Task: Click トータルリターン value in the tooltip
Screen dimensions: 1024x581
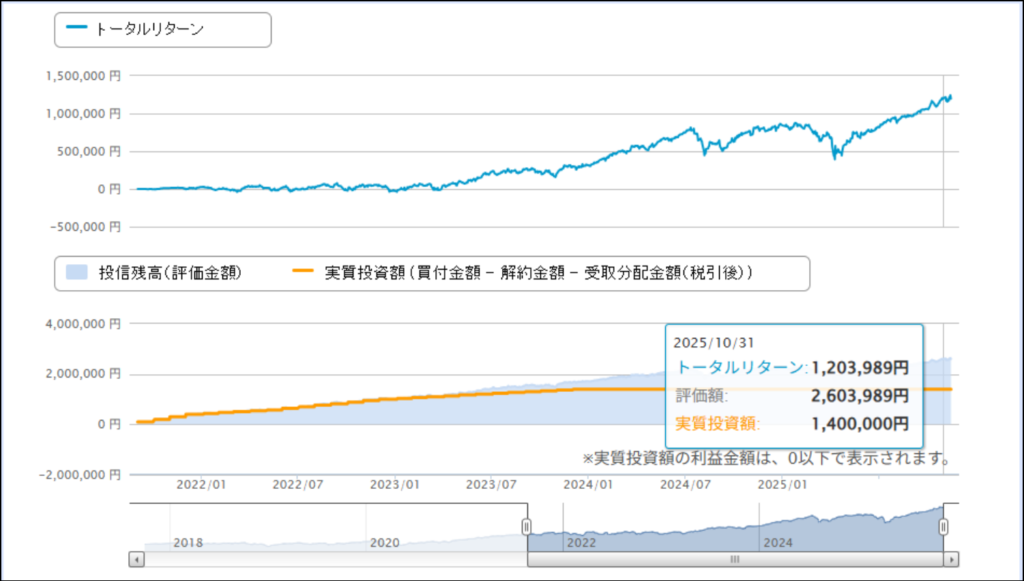Action: click(859, 367)
